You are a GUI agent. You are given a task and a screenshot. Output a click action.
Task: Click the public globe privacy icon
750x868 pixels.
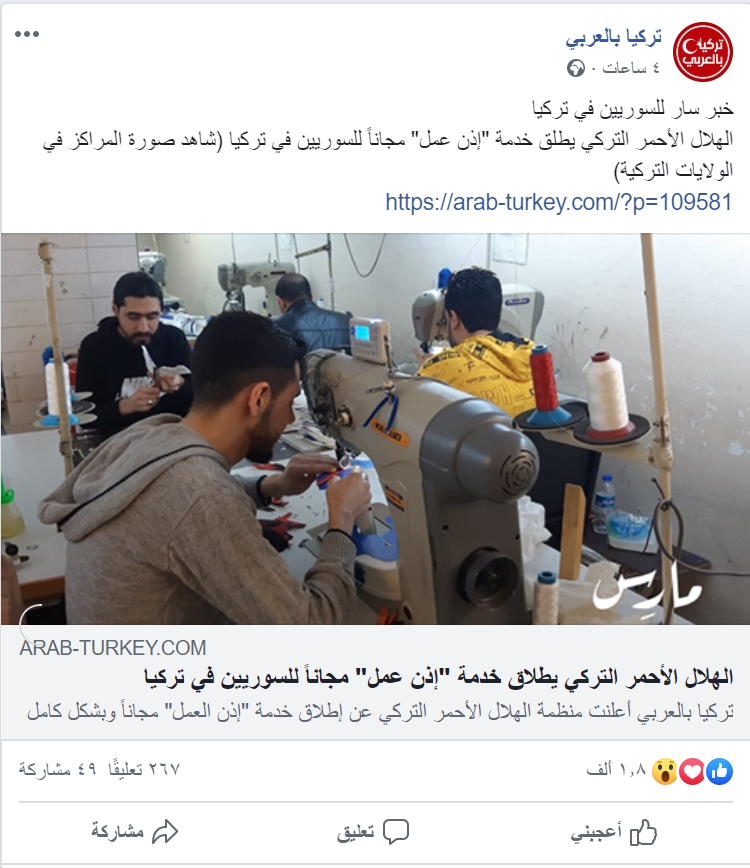tap(576, 68)
